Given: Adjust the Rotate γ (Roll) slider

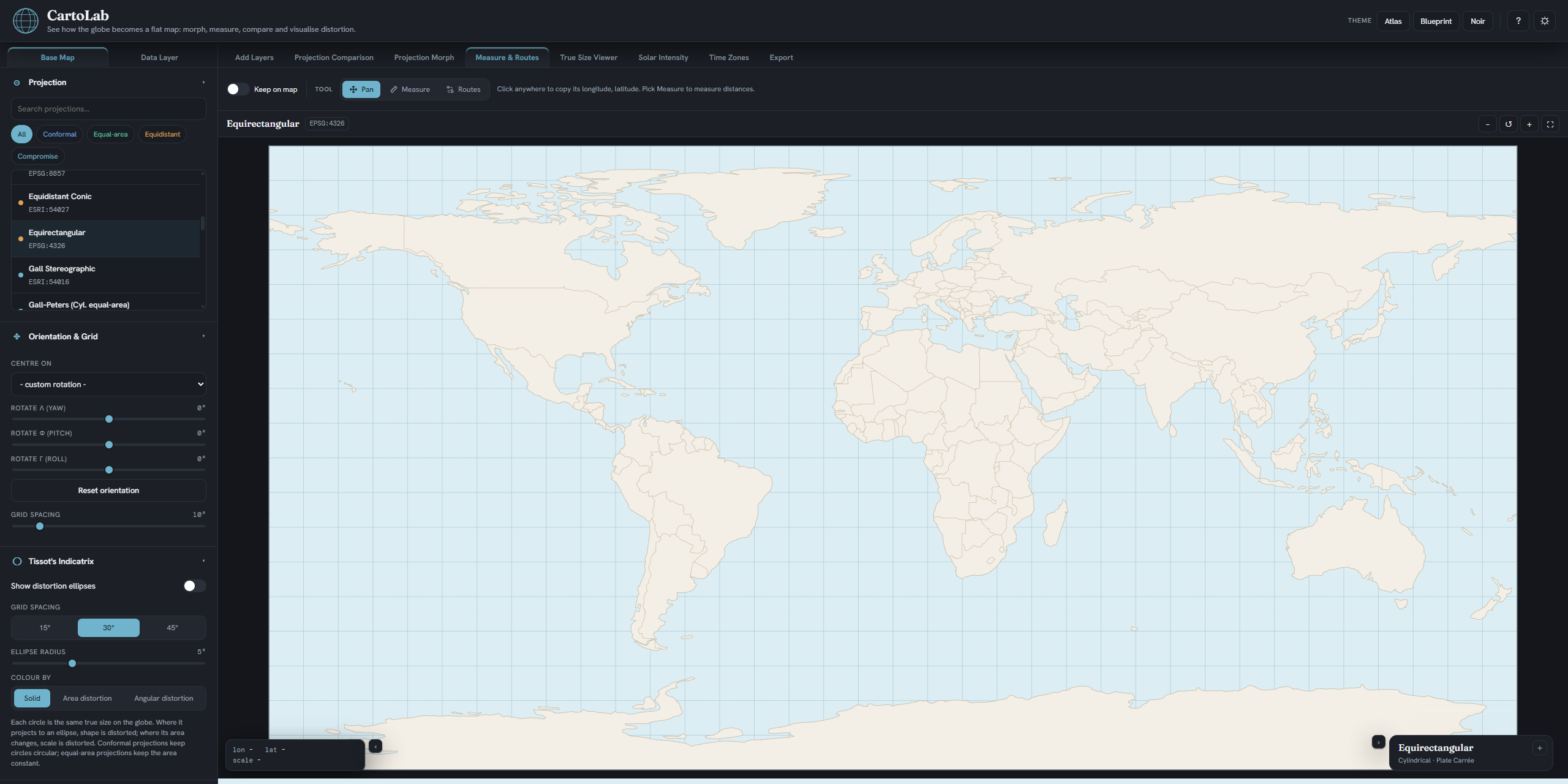Looking at the screenshot, I should 109,470.
